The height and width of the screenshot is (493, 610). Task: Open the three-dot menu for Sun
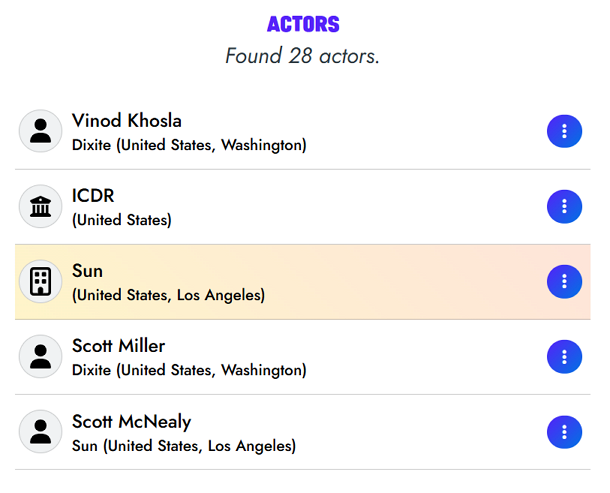click(564, 281)
